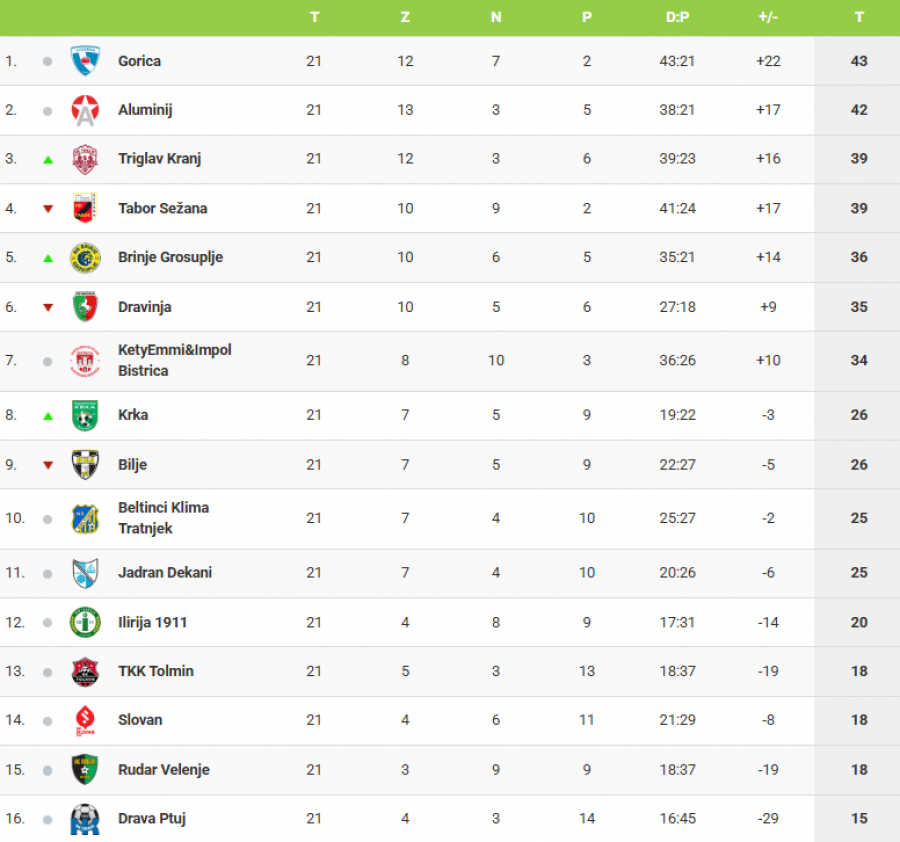Screen dimensions: 900x842
Task: Open the Triglav Kranj club crest
Action: point(85,159)
